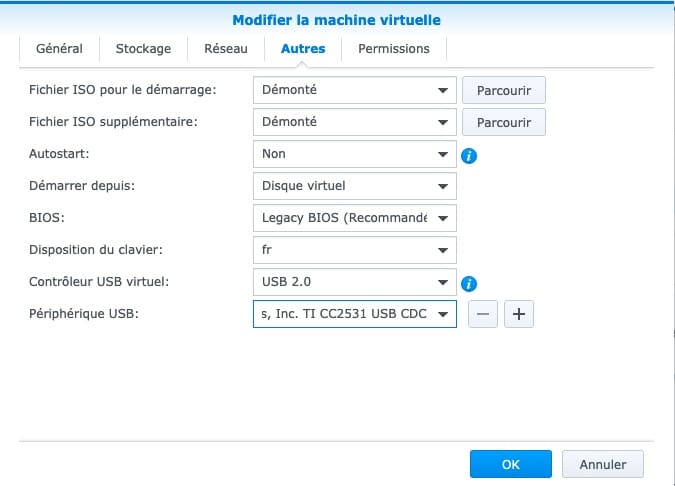Open the Fichier ISO pour le démarrage dropdown
675x486 pixels.
(355, 90)
